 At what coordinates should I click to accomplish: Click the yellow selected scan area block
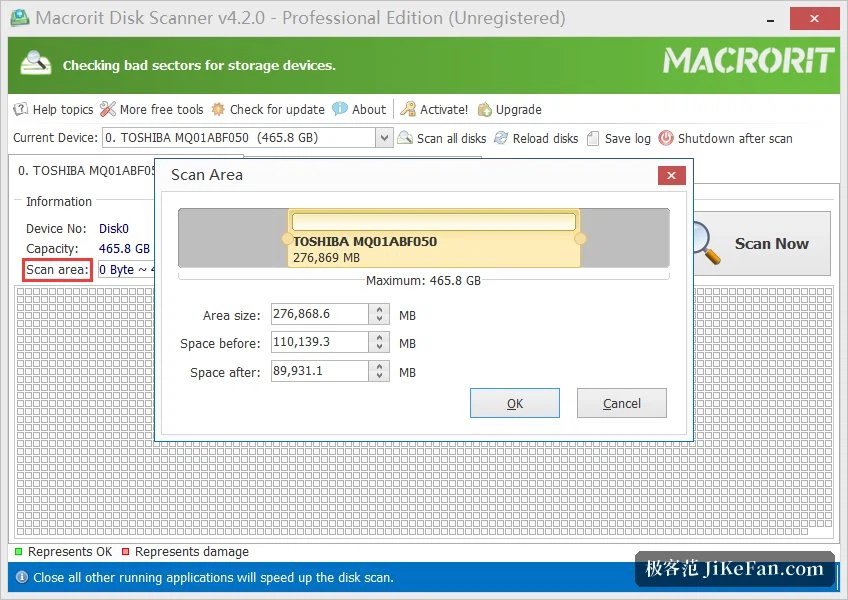(x=434, y=239)
